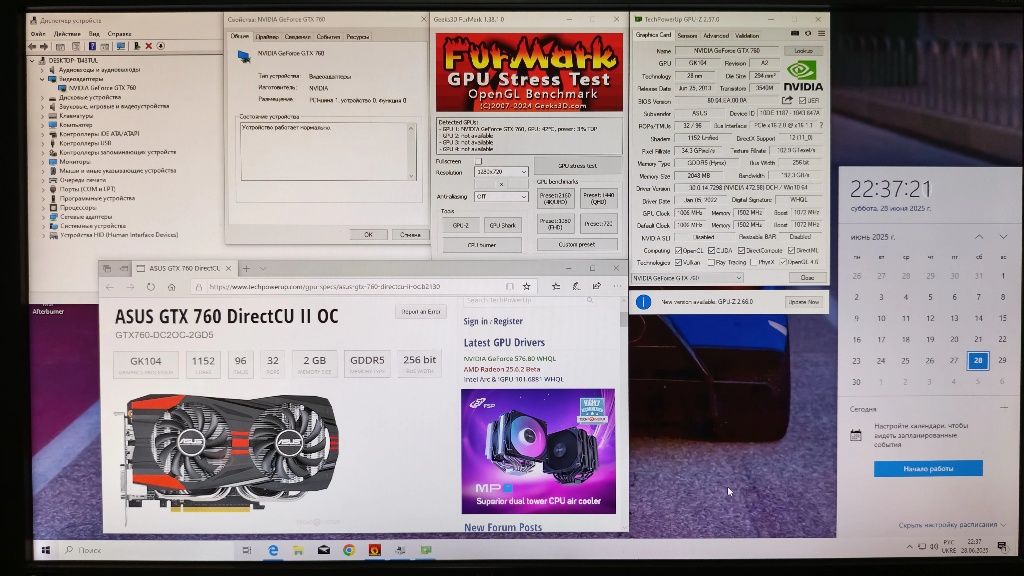Screen dimensions: 1024x576
Task: Click the scan hardware monitor icon in Device Manager
Action: 121,46
